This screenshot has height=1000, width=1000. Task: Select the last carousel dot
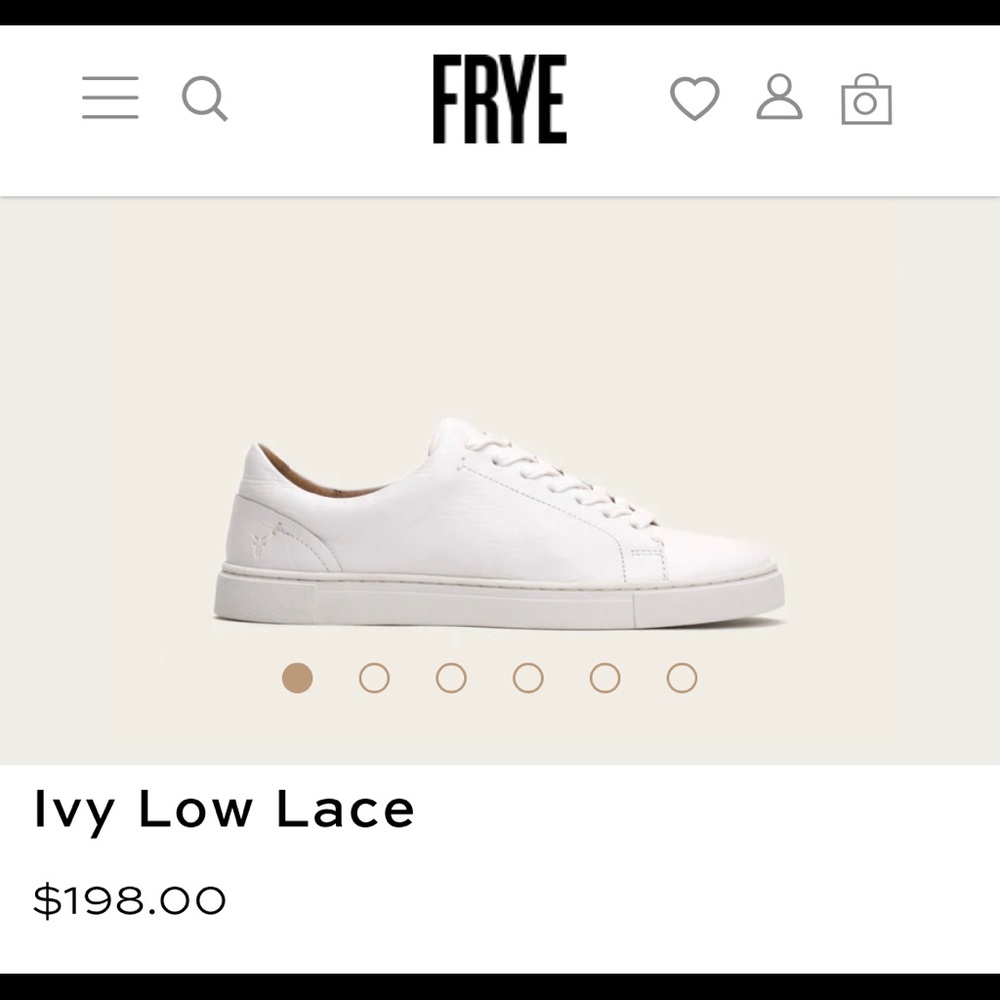pos(682,678)
